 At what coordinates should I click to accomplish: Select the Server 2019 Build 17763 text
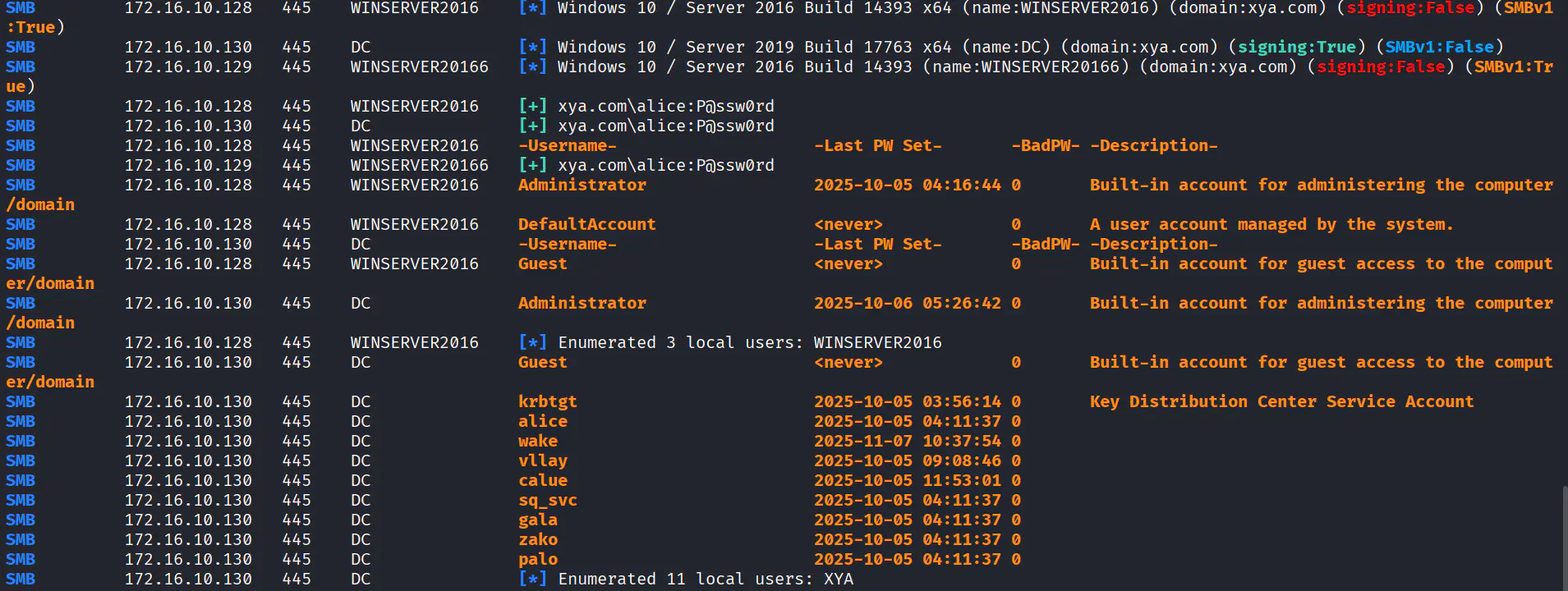coord(797,47)
